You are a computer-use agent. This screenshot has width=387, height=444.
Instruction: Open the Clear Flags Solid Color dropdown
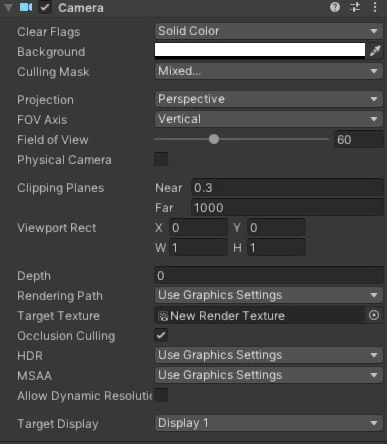(x=269, y=31)
